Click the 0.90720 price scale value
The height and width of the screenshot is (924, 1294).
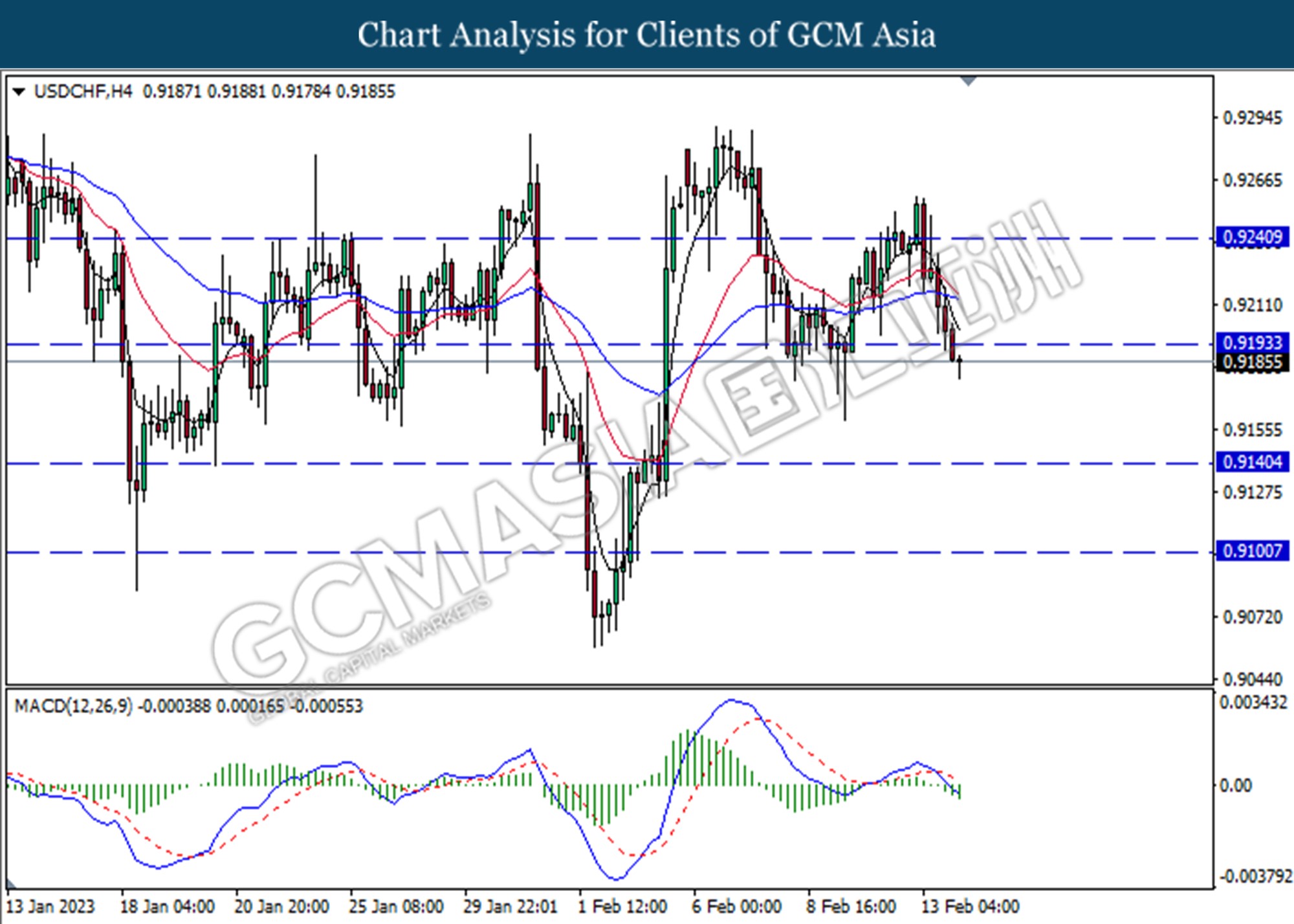point(1252,617)
